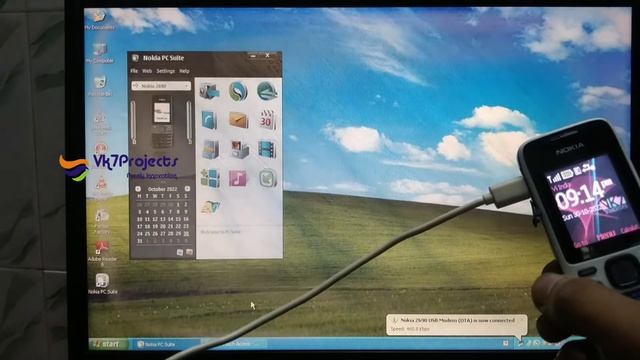Open My Documents desktop icon

[99, 20]
